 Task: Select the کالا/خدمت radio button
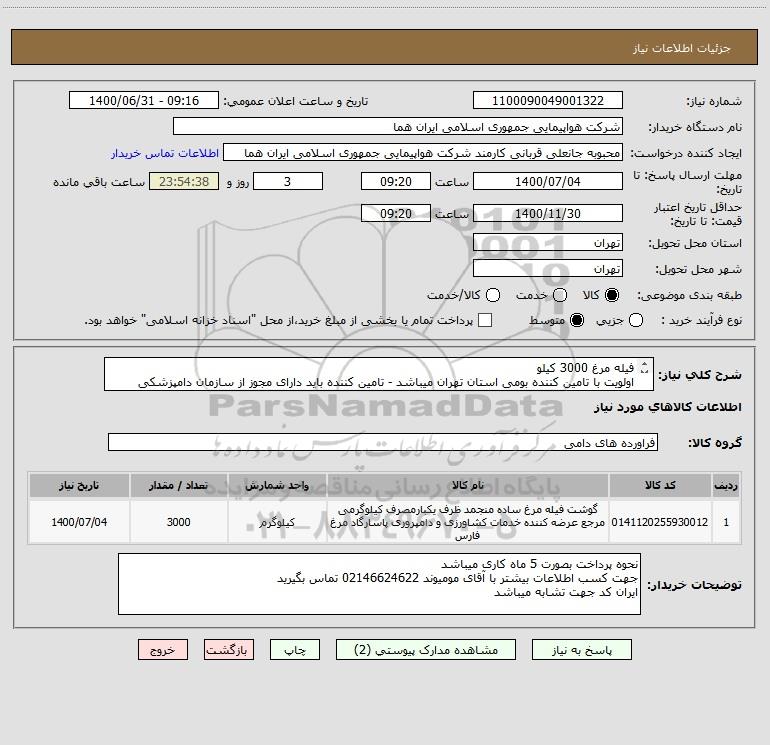tap(493, 295)
